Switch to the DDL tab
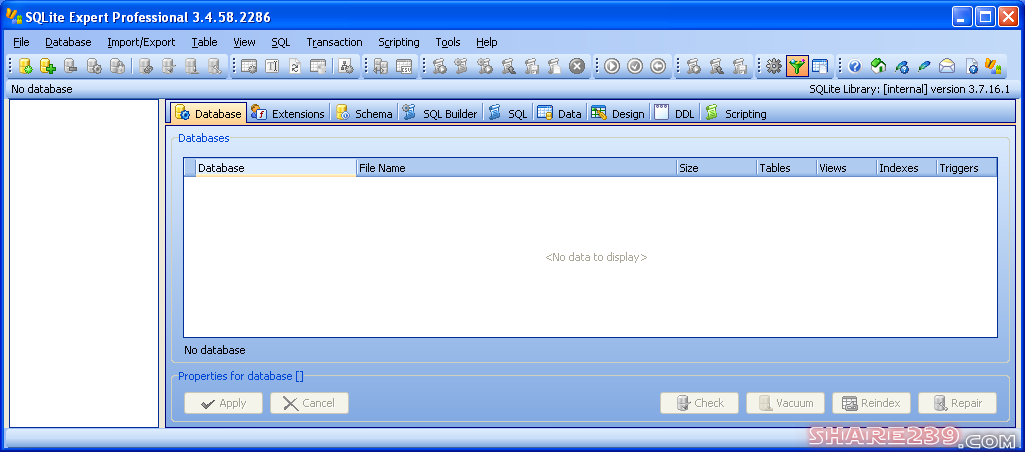 [x=675, y=113]
